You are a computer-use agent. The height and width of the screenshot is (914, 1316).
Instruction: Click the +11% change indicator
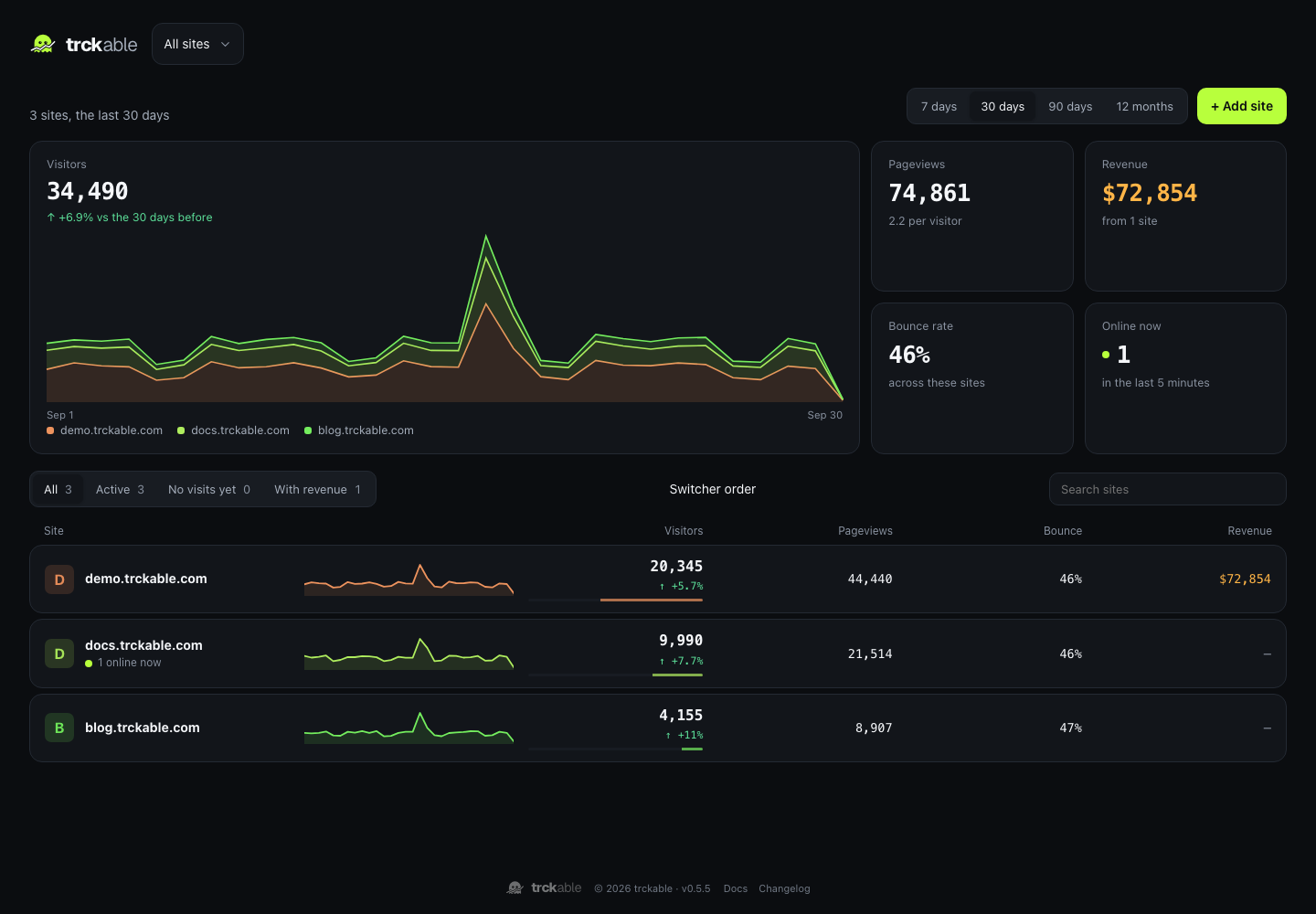tap(685, 735)
